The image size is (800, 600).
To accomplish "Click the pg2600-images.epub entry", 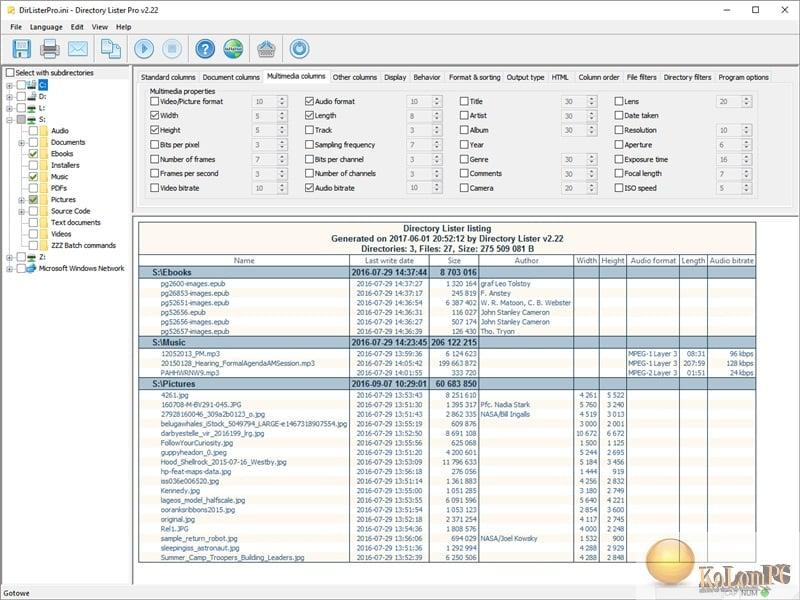I will 192,284.
